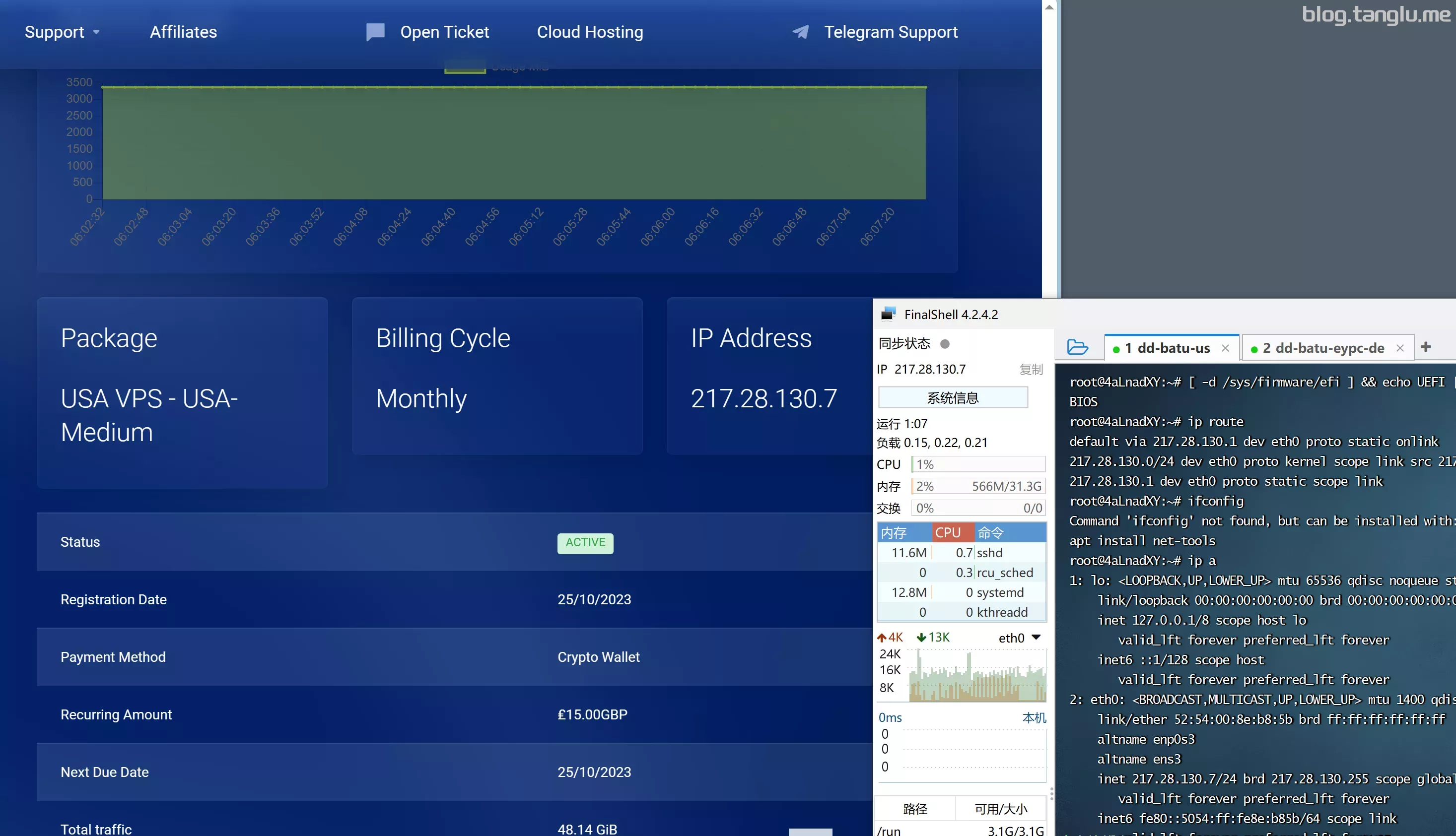Sort process list by 内存 column
This screenshot has width=1456, height=836.
pos(904,532)
